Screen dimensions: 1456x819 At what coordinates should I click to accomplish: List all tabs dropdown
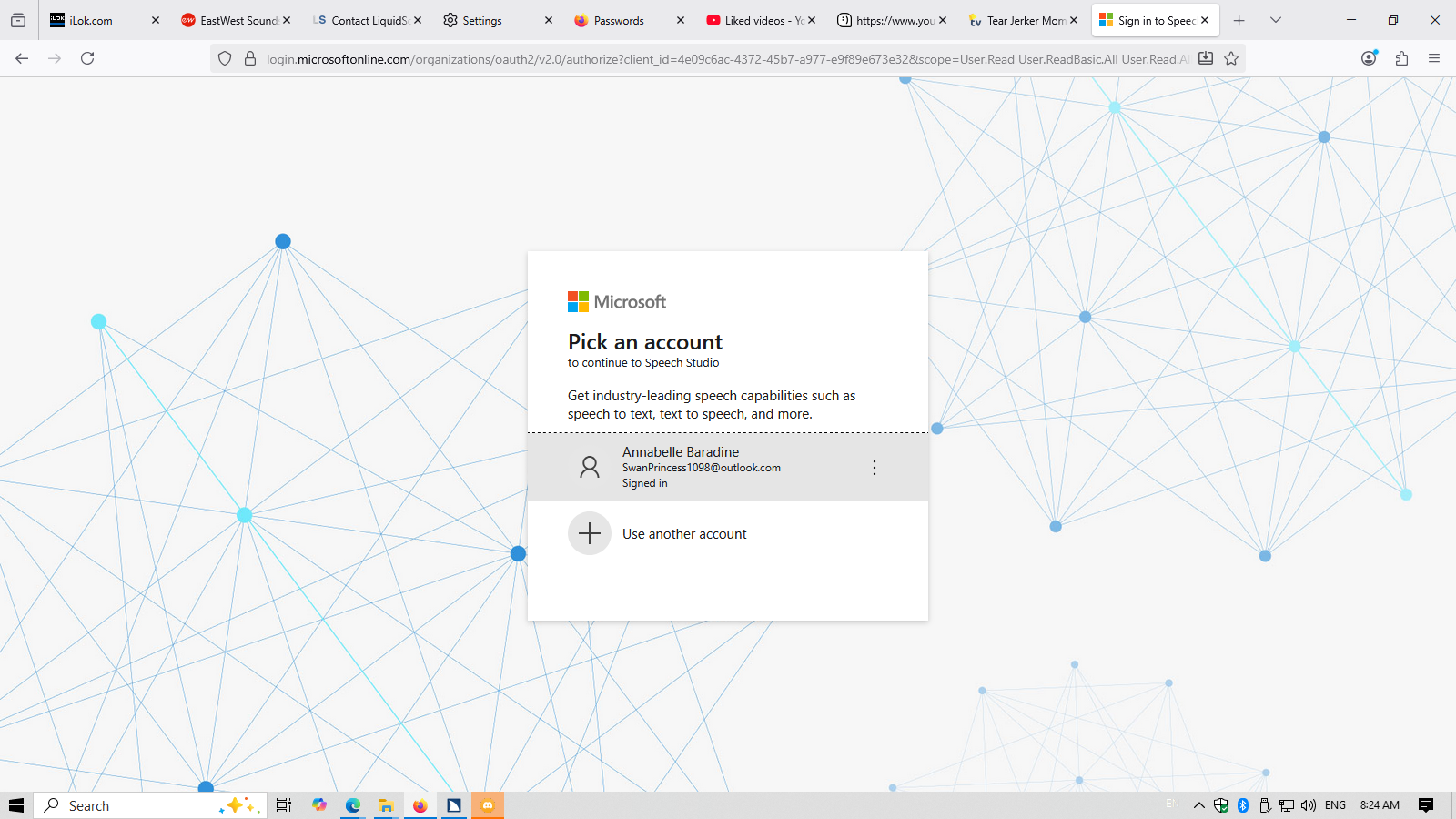pos(1275,20)
